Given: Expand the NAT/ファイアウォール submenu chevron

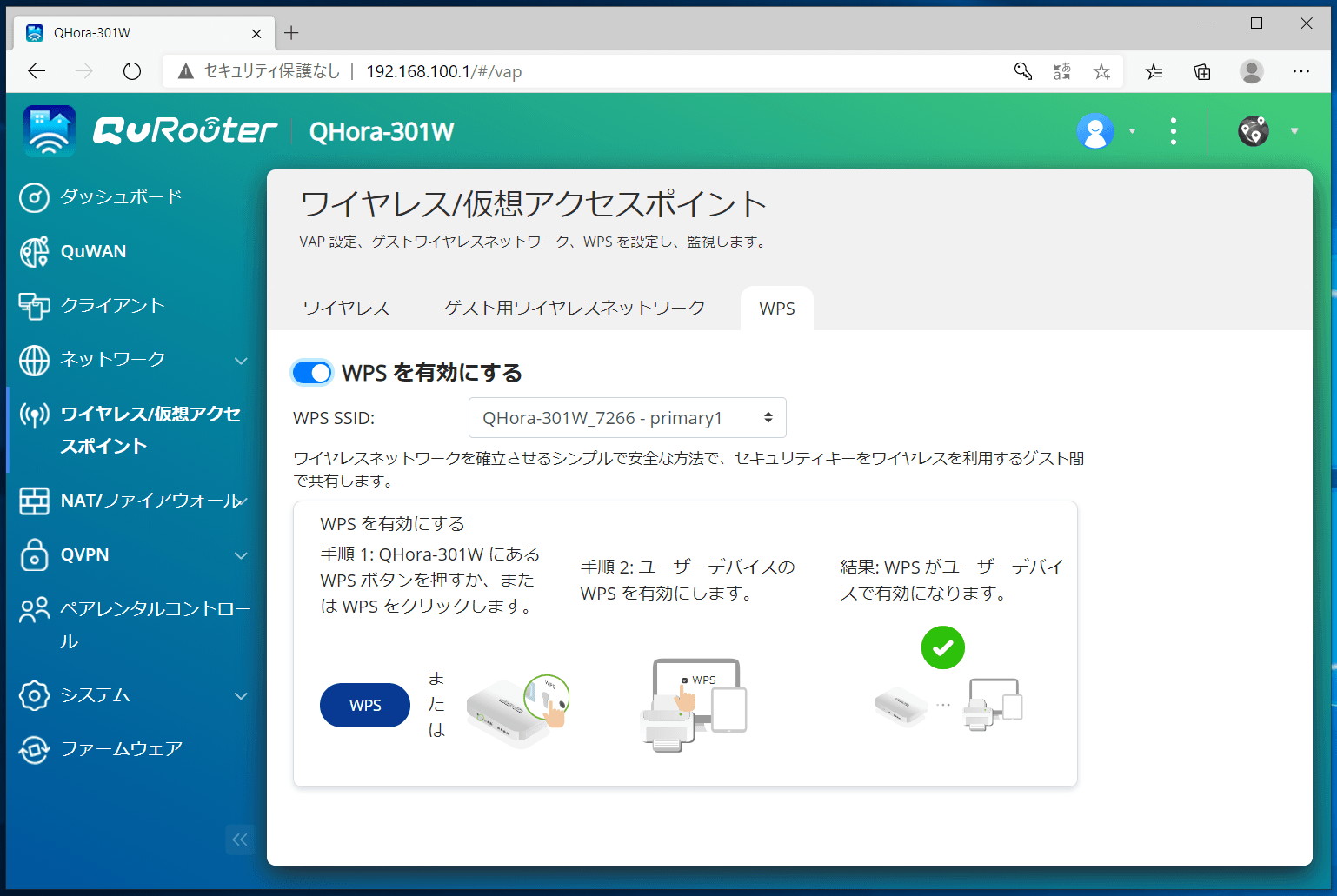Looking at the screenshot, I should tap(243, 501).
